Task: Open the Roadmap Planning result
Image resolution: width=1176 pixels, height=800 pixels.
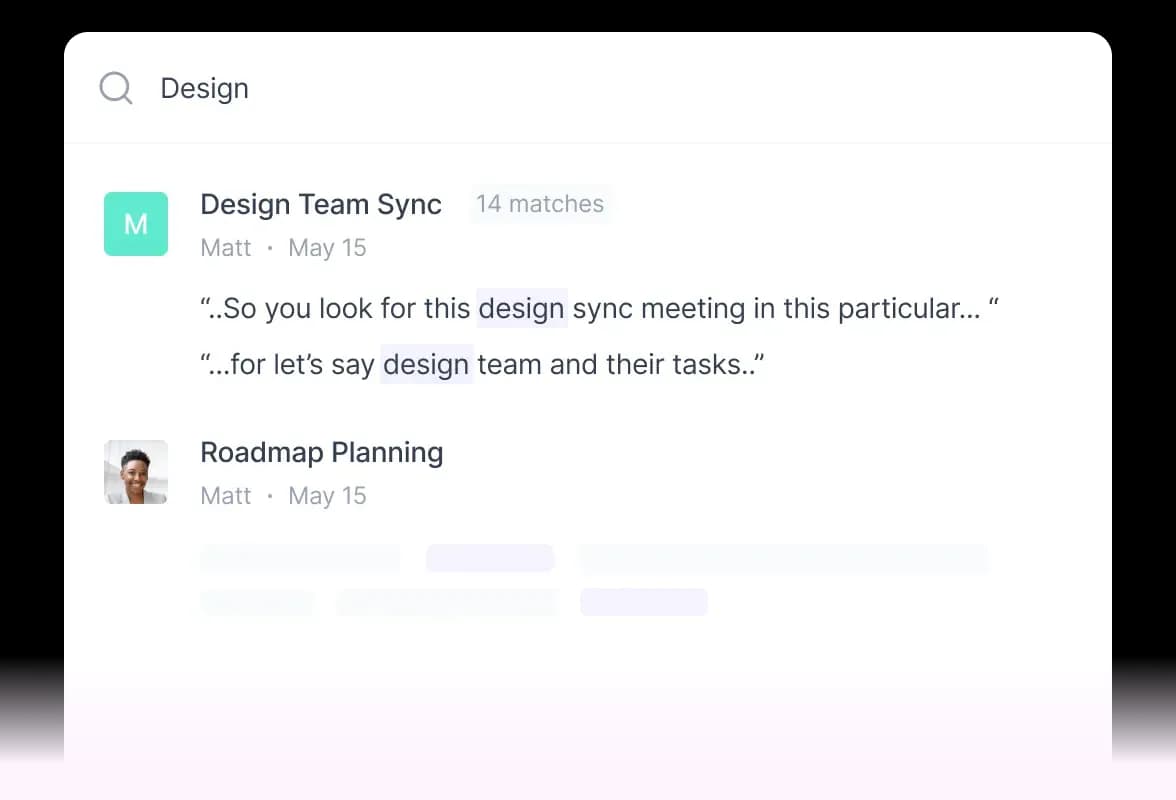Action: (x=321, y=453)
